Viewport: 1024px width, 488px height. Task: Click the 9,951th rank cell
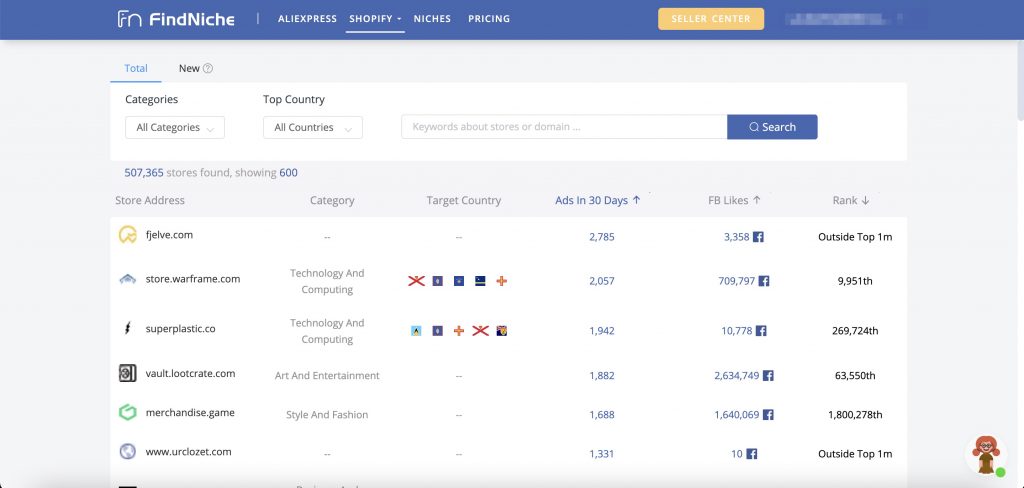[855, 281]
